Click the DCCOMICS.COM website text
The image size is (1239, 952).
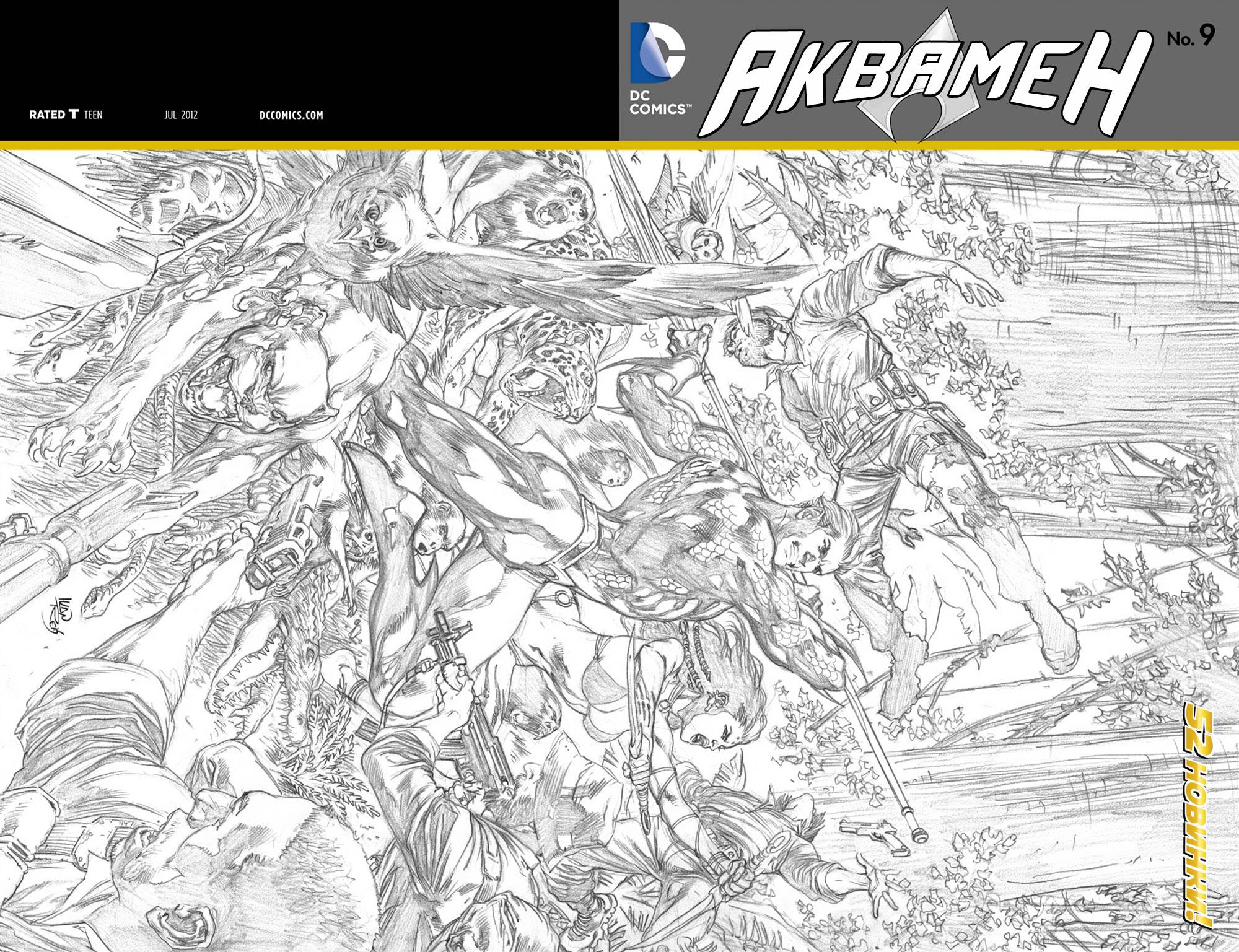pos(291,115)
